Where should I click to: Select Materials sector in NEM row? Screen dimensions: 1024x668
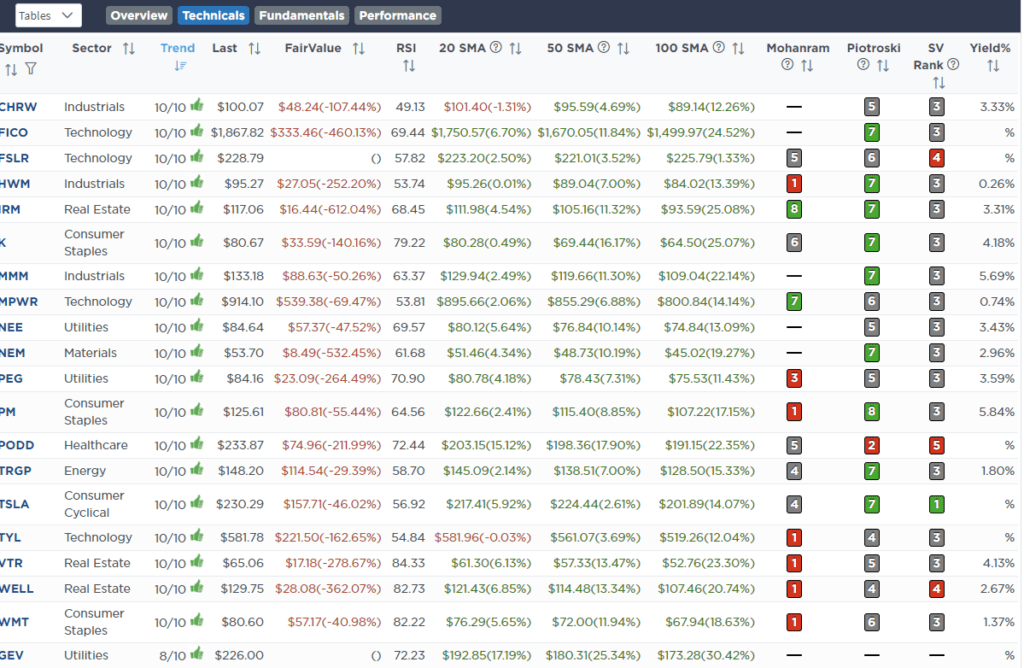click(90, 353)
